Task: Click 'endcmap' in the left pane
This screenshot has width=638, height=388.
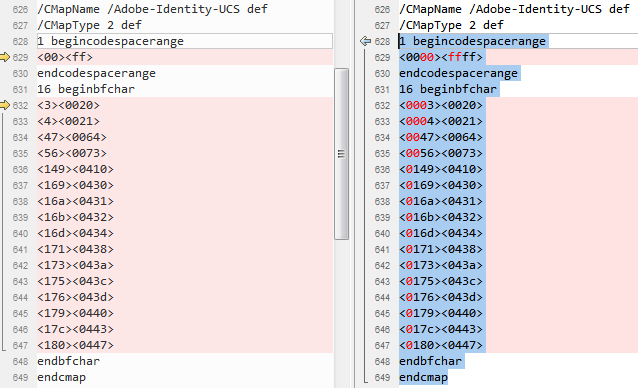Action: click(61, 377)
